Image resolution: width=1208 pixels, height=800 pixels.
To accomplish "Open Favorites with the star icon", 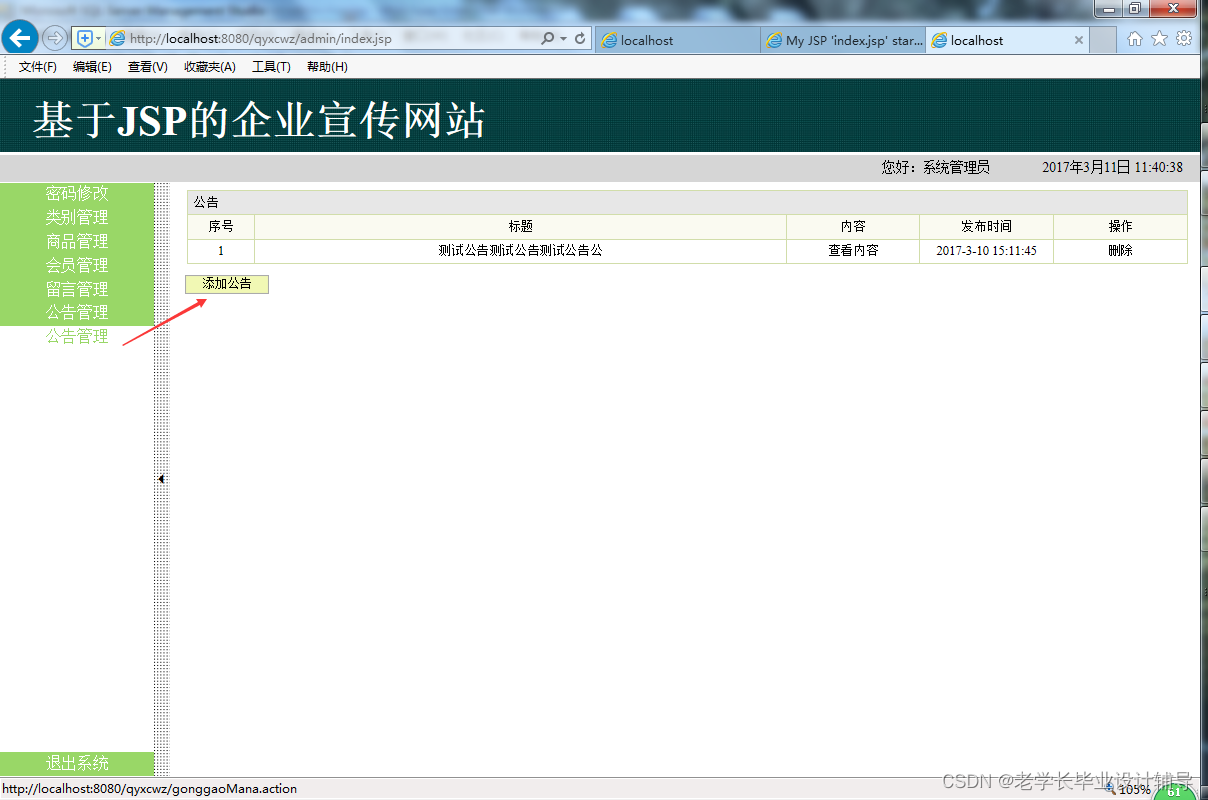I will [1159, 38].
